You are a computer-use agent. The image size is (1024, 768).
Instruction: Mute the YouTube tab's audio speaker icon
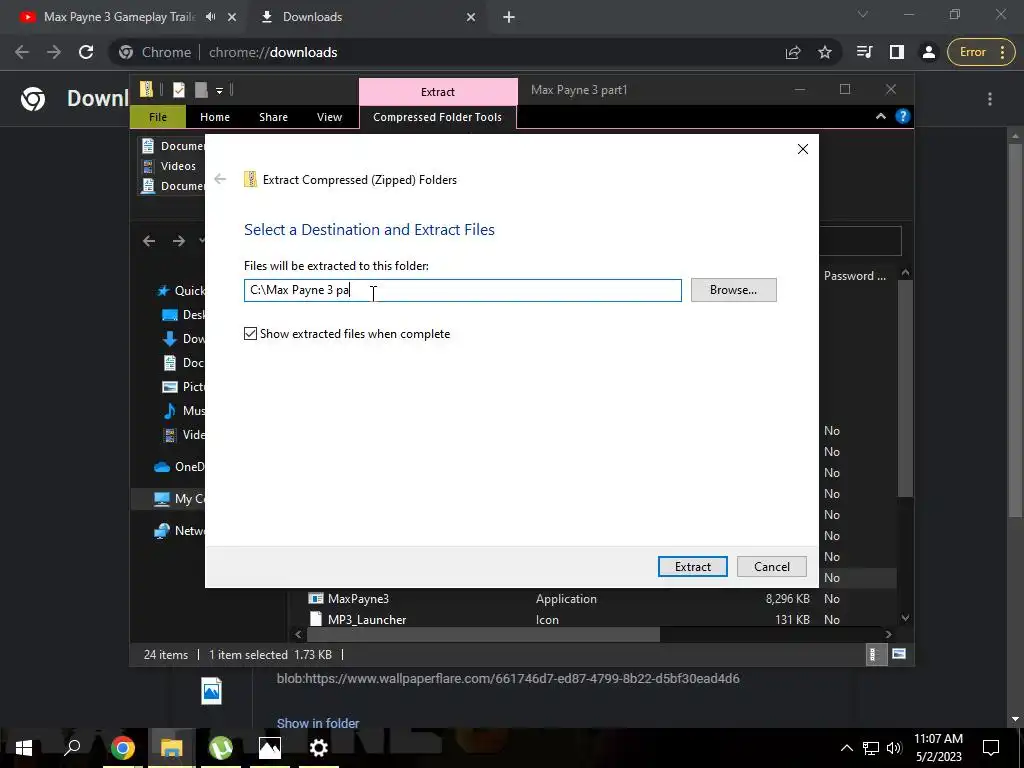(x=210, y=17)
